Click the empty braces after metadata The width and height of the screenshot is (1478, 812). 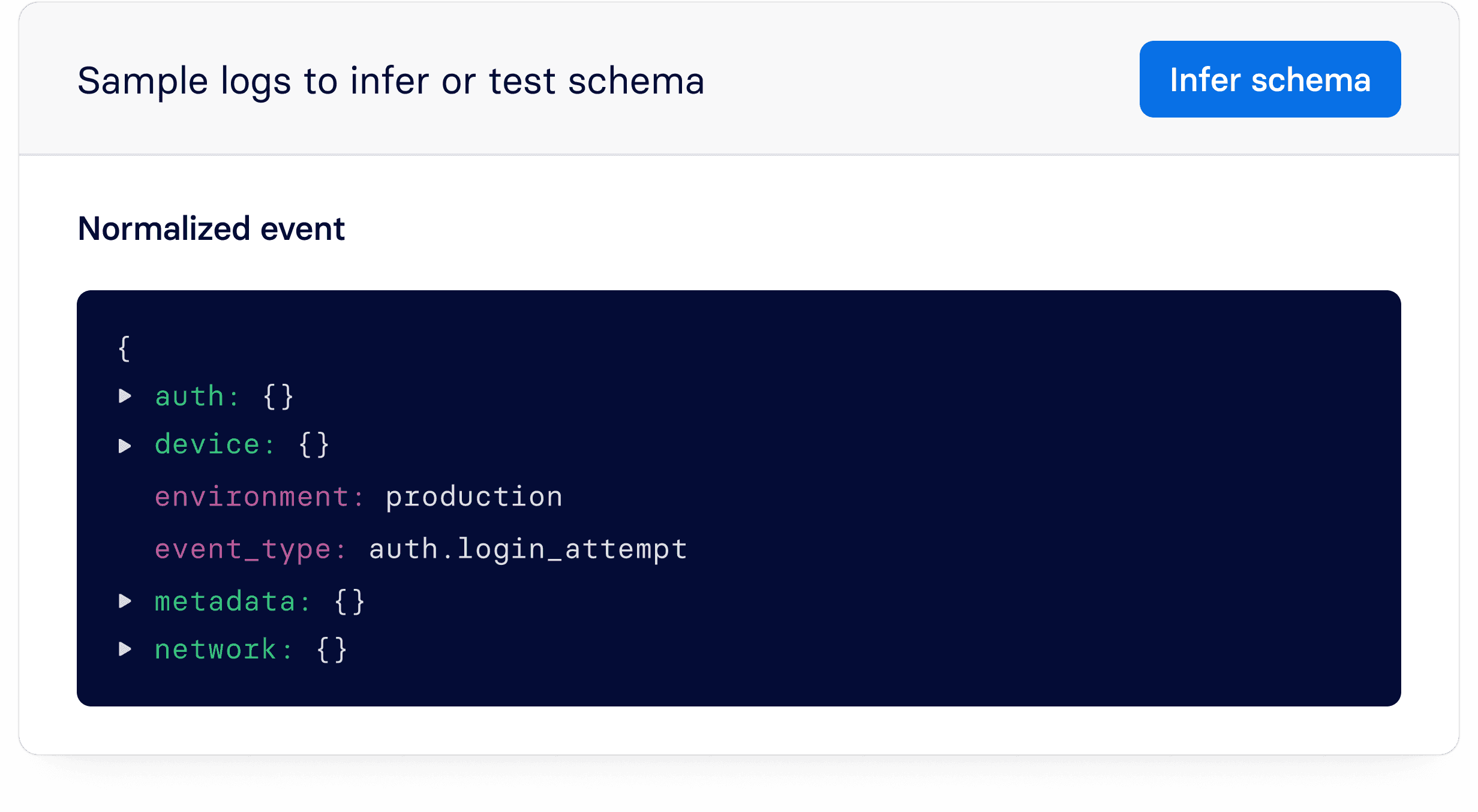pyautogui.click(x=349, y=602)
